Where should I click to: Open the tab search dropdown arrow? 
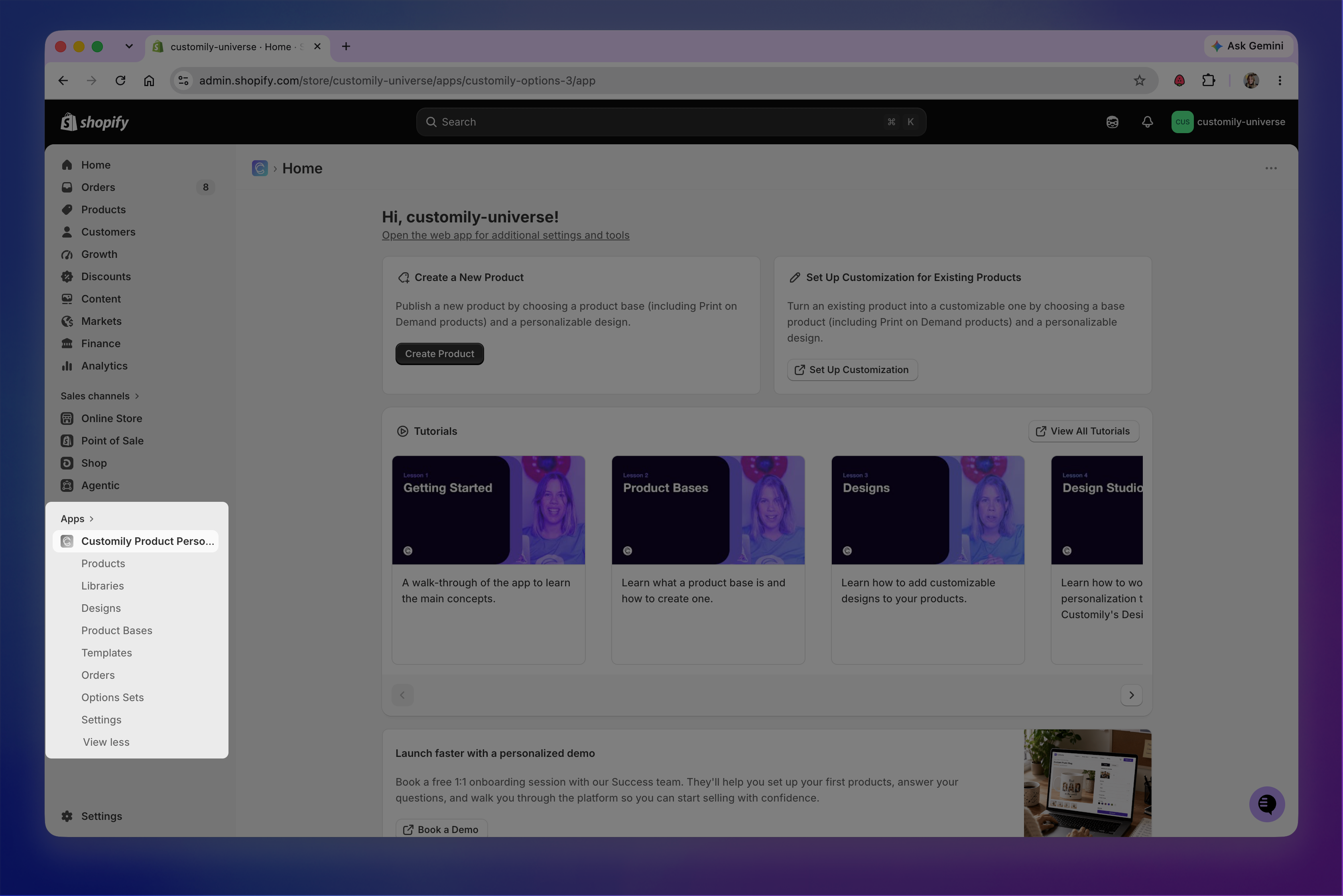(x=129, y=46)
